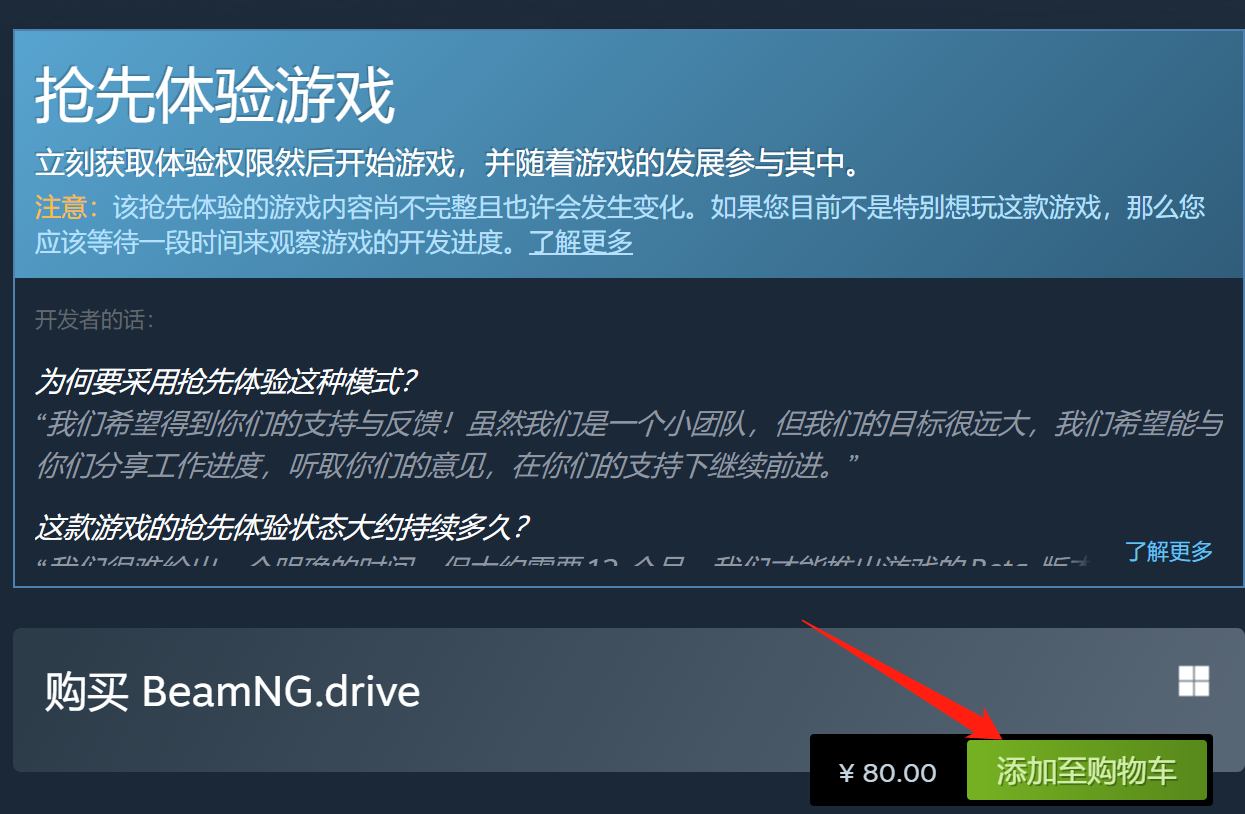Click the 开发者的话 section label

tap(95, 320)
